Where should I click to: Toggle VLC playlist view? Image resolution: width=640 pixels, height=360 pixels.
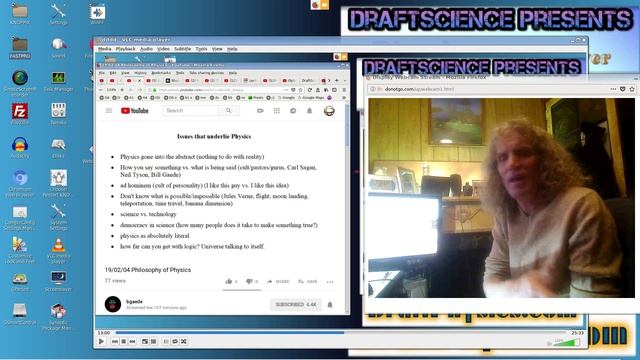[x=166, y=341]
